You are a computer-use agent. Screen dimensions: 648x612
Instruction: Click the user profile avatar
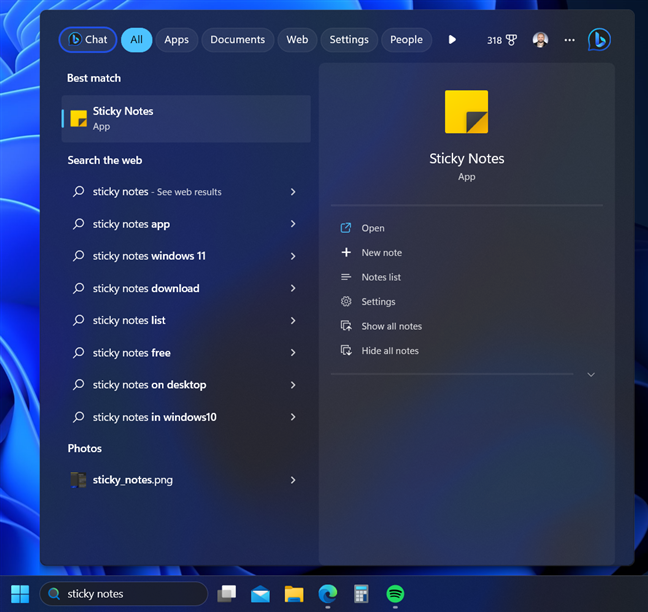coord(540,40)
